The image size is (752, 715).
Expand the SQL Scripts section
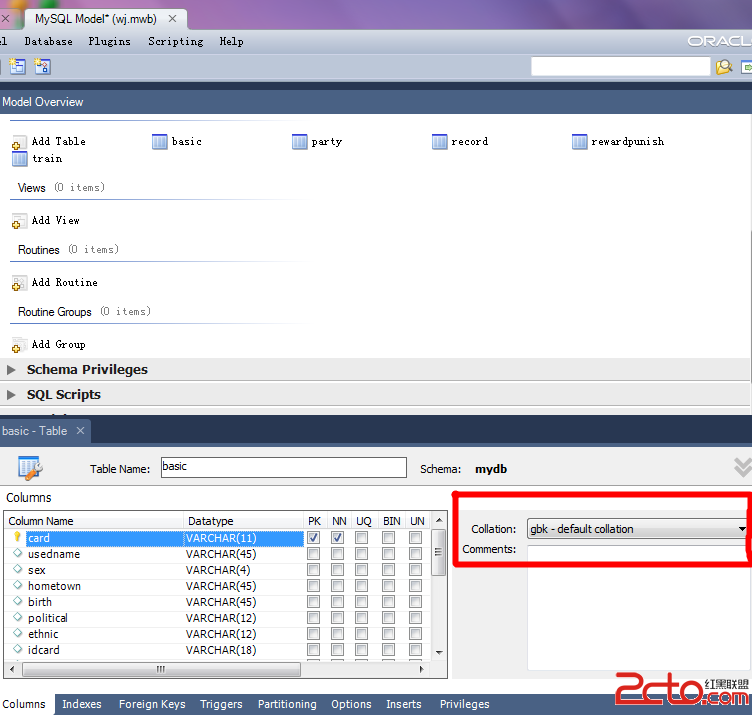(11, 395)
